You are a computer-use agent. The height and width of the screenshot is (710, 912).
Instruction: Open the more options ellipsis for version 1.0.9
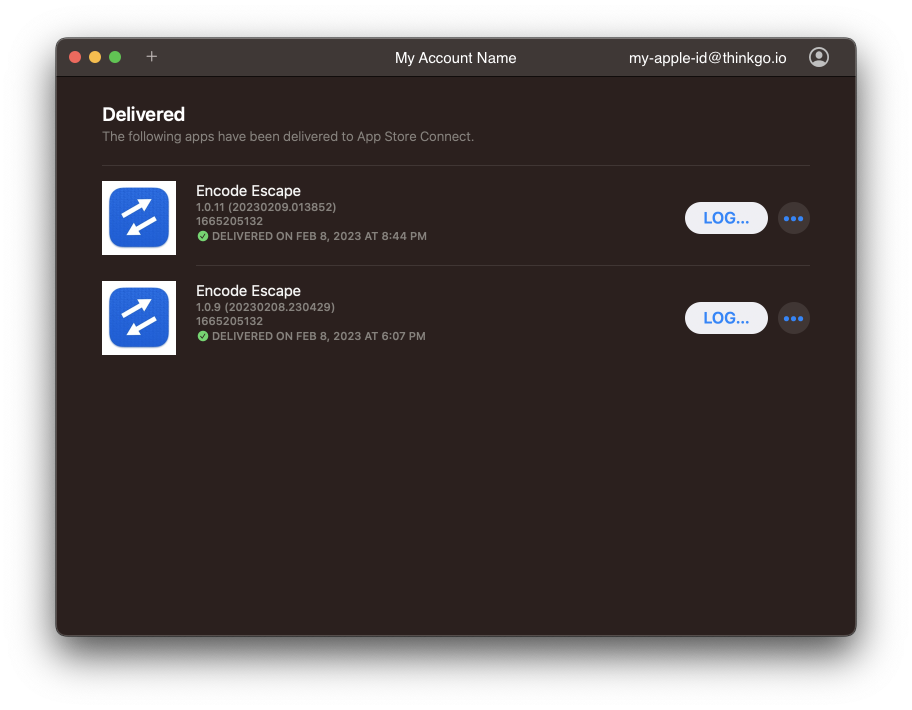793,318
